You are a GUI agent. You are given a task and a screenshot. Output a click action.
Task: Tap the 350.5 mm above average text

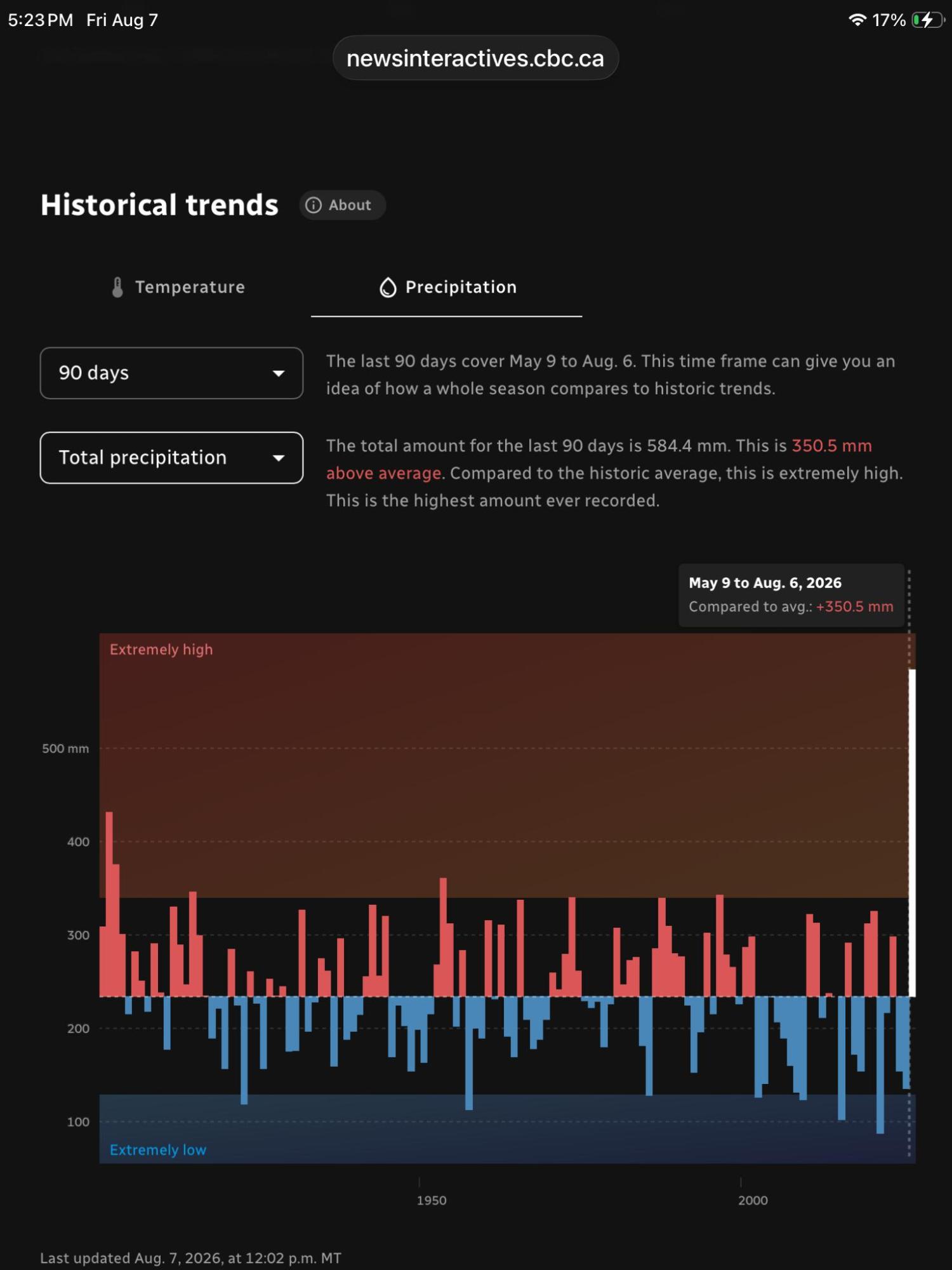pyautogui.click(x=599, y=459)
